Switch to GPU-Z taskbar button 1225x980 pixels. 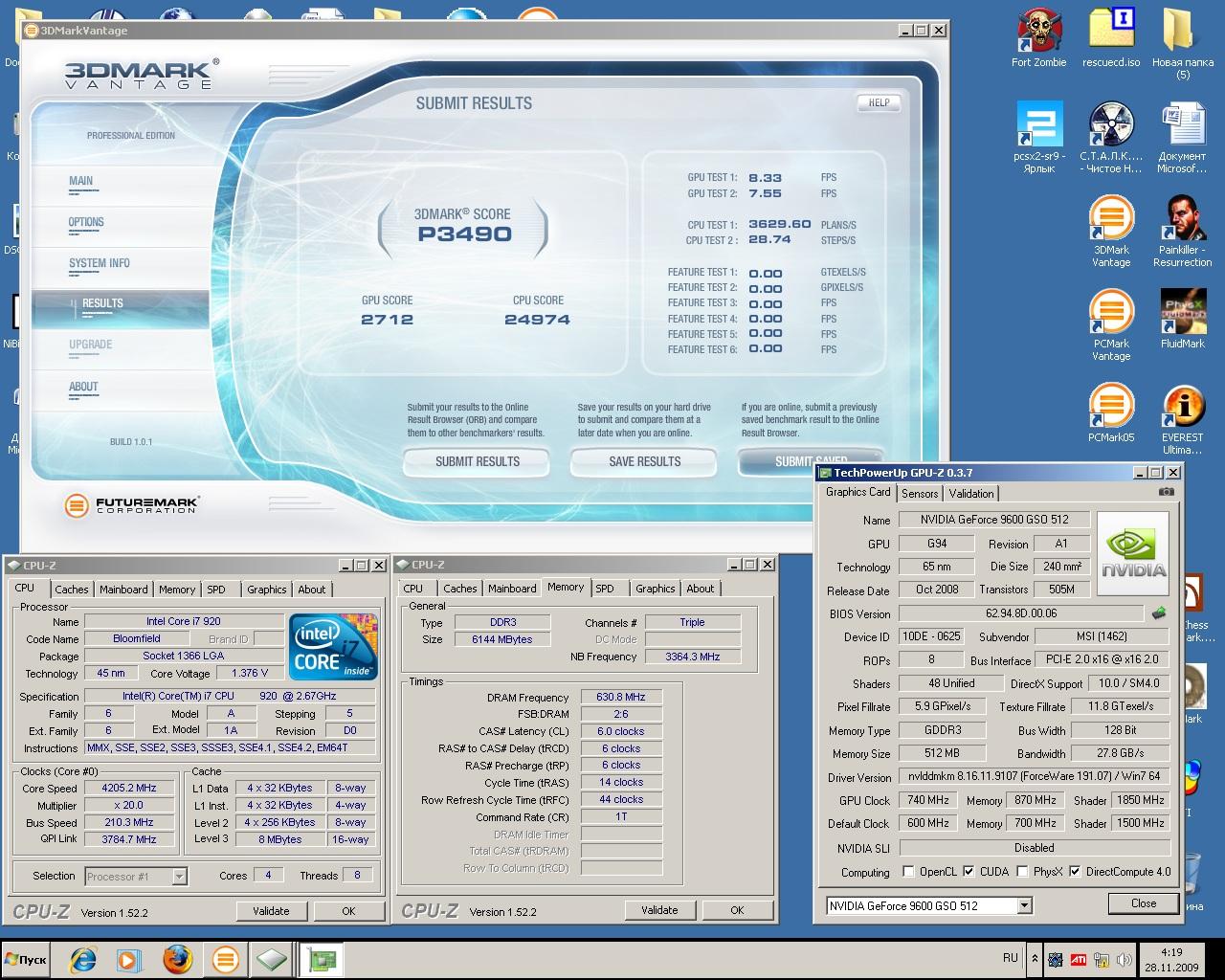click(x=323, y=959)
